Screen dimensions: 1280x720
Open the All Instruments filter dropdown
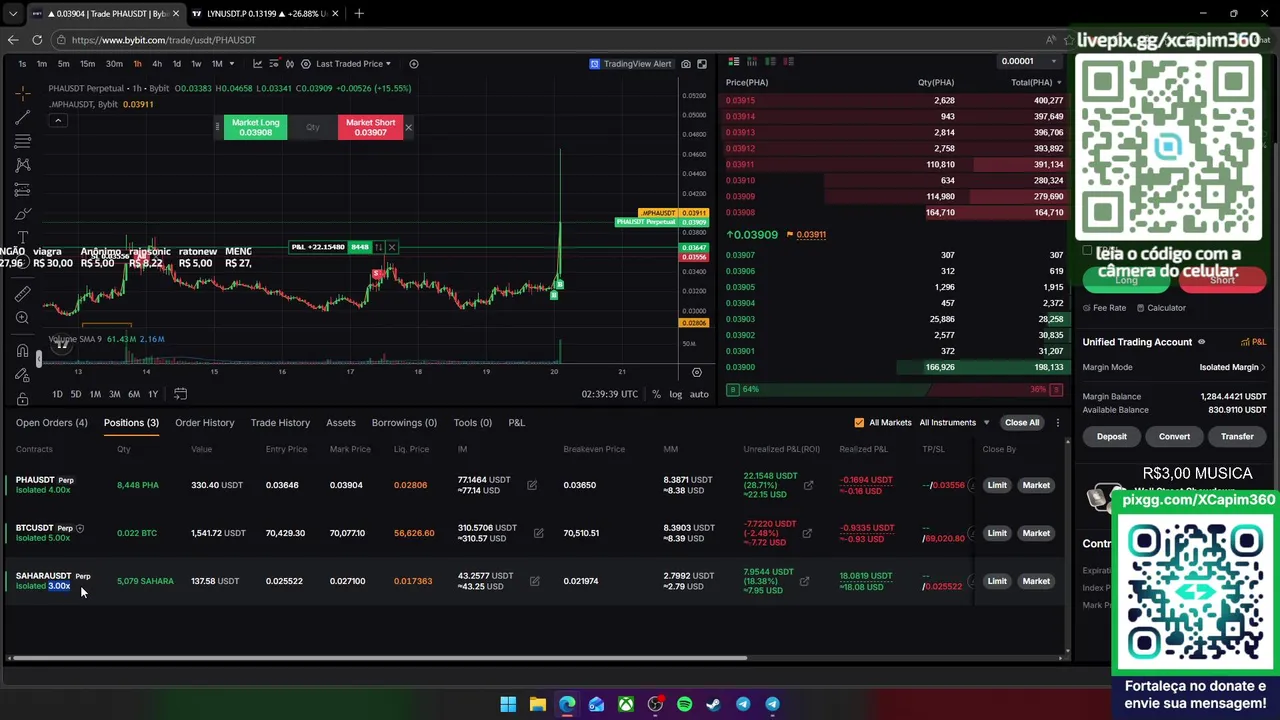click(954, 423)
